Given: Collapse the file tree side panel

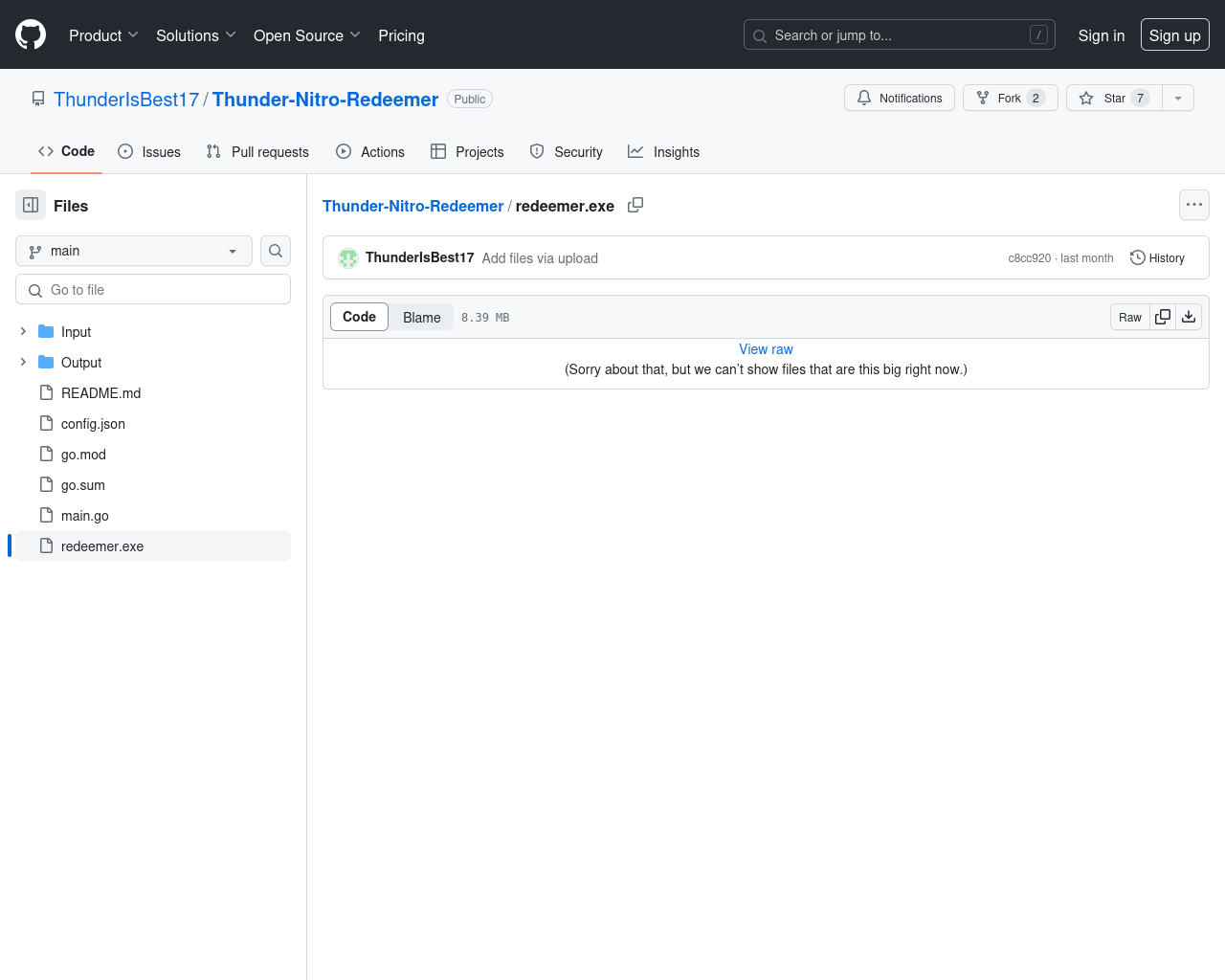Looking at the screenshot, I should 31,205.
